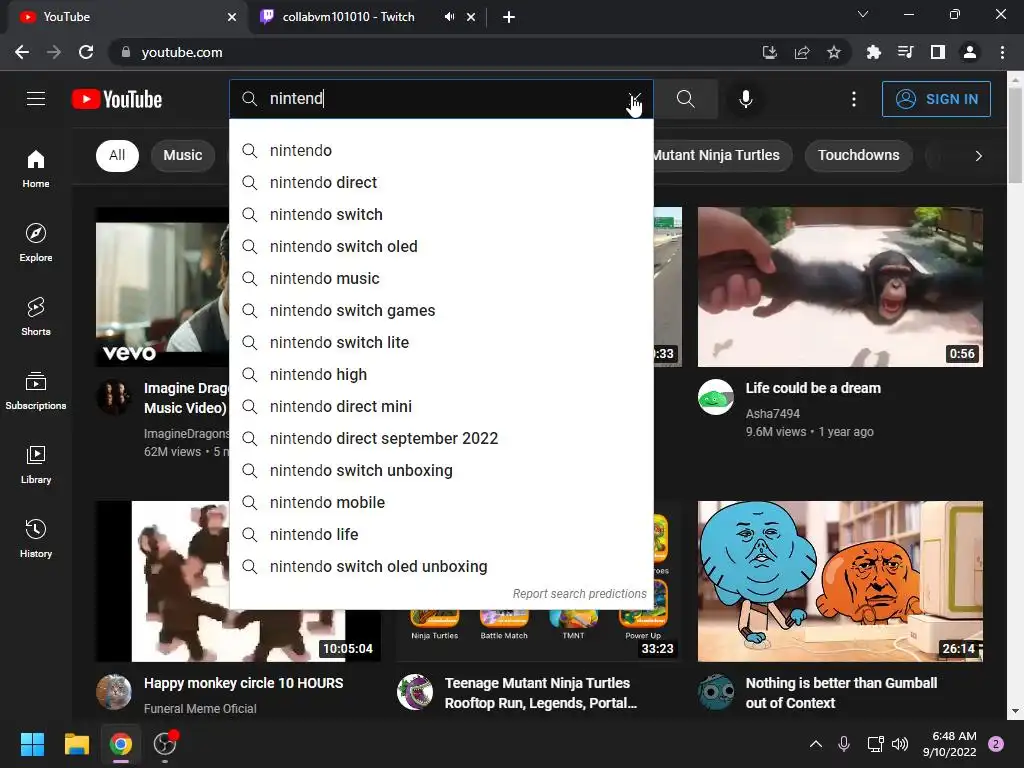This screenshot has width=1024, height=768.
Task: Open Teenage Mutant Ninja Turtles video title
Action: tap(541, 693)
